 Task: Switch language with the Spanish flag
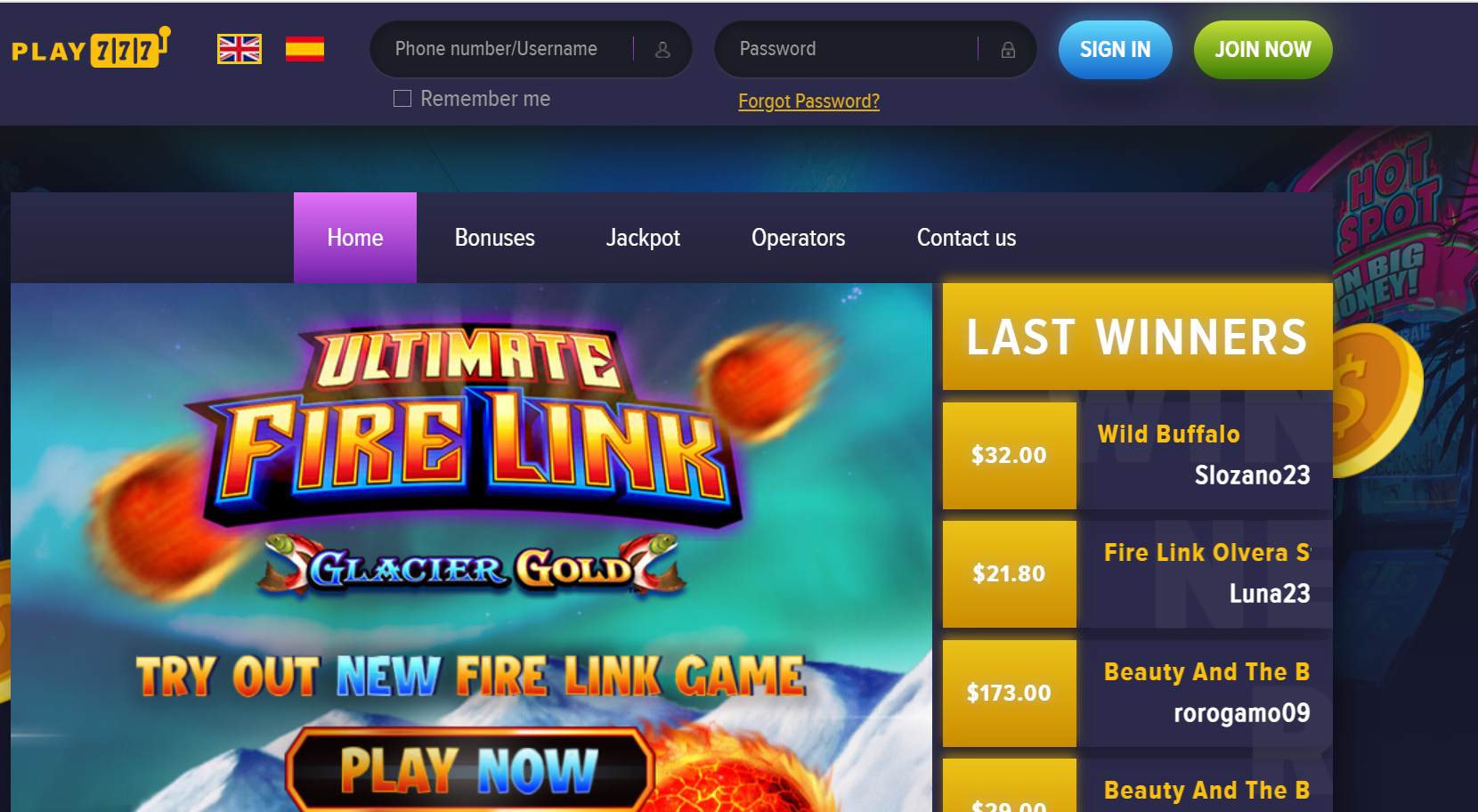click(305, 49)
